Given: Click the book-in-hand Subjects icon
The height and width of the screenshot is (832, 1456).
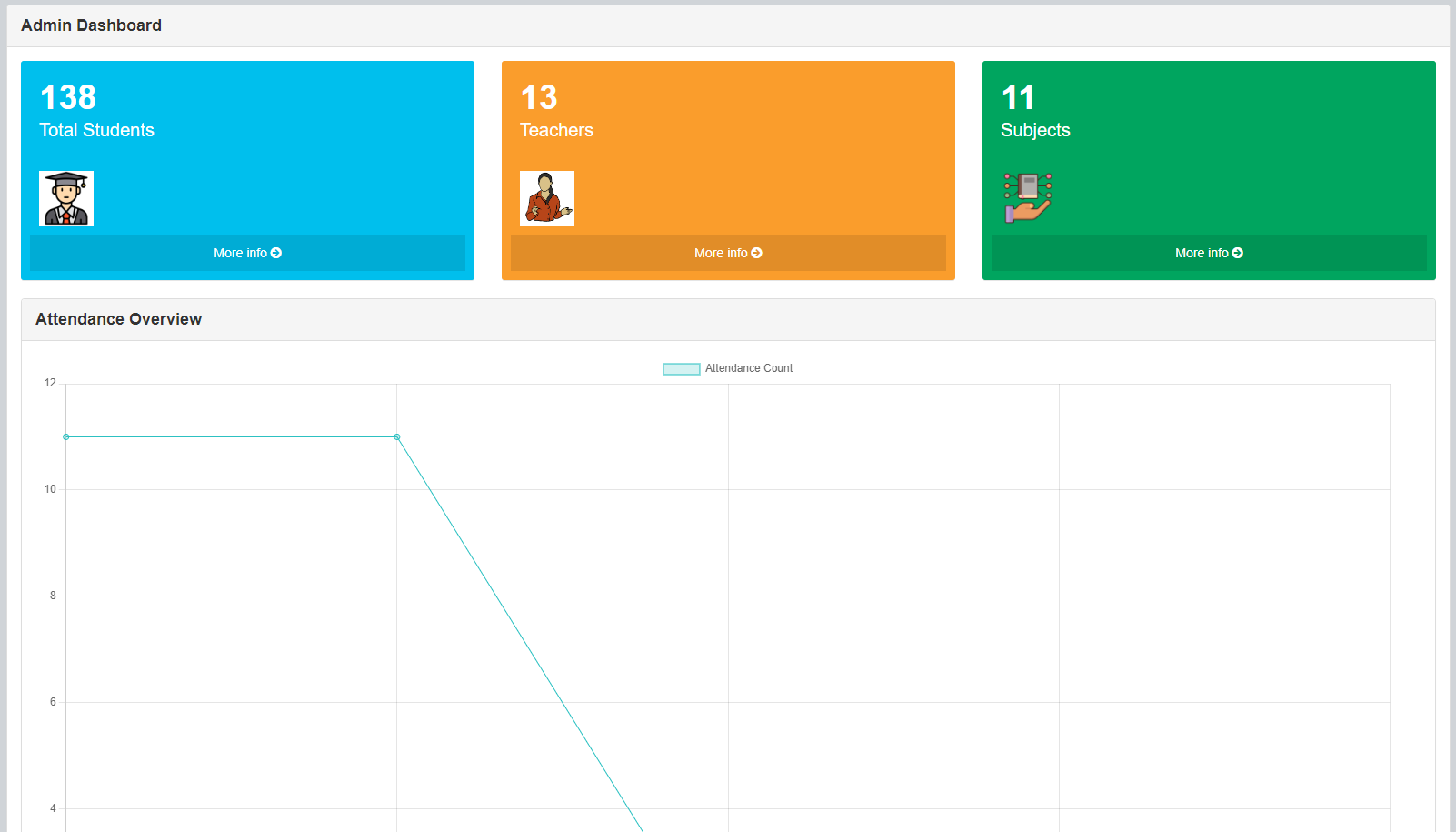Looking at the screenshot, I should tap(1028, 197).
